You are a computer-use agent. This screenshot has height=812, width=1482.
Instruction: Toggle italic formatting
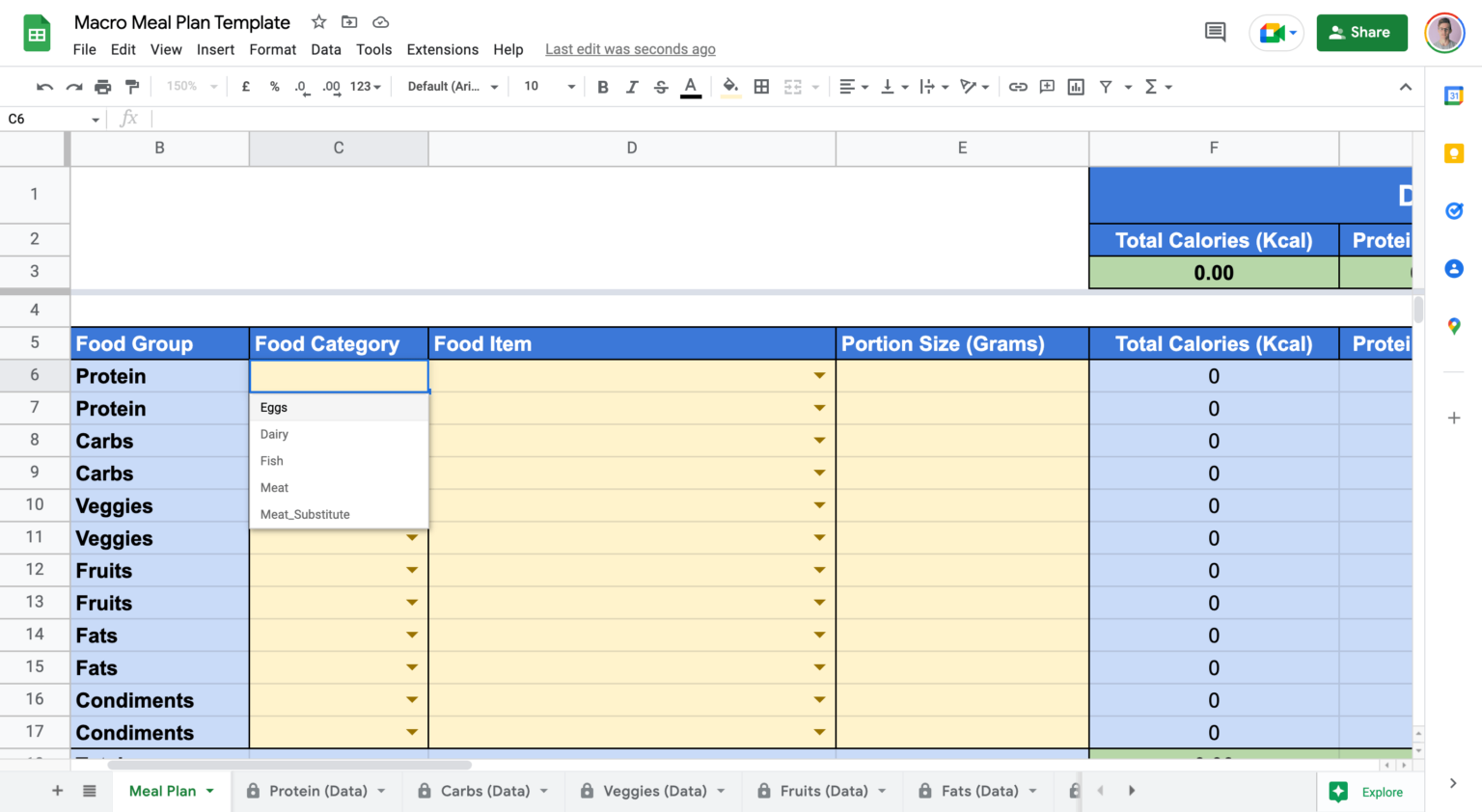[x=631, y=86]
